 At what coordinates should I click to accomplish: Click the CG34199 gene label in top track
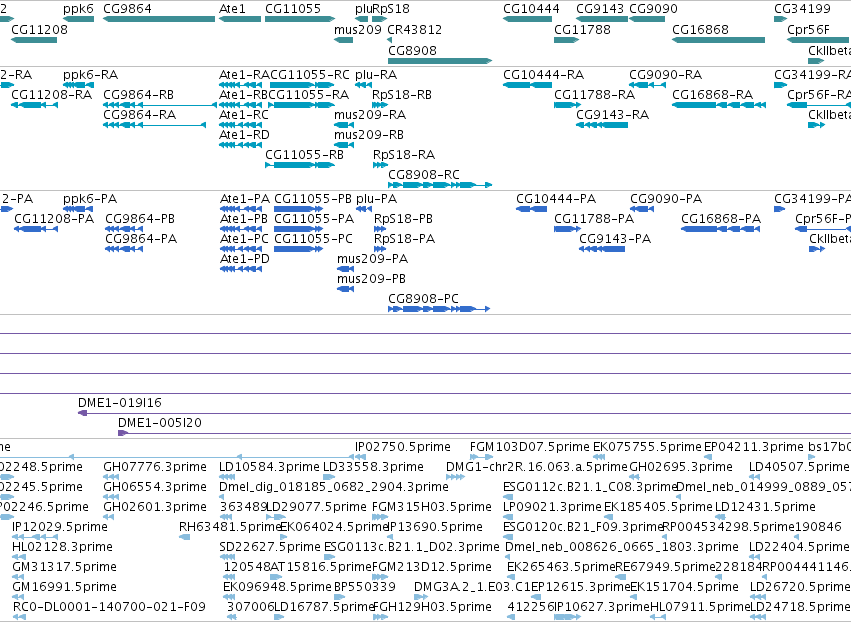pyautogui.click(x=802, y=9)
